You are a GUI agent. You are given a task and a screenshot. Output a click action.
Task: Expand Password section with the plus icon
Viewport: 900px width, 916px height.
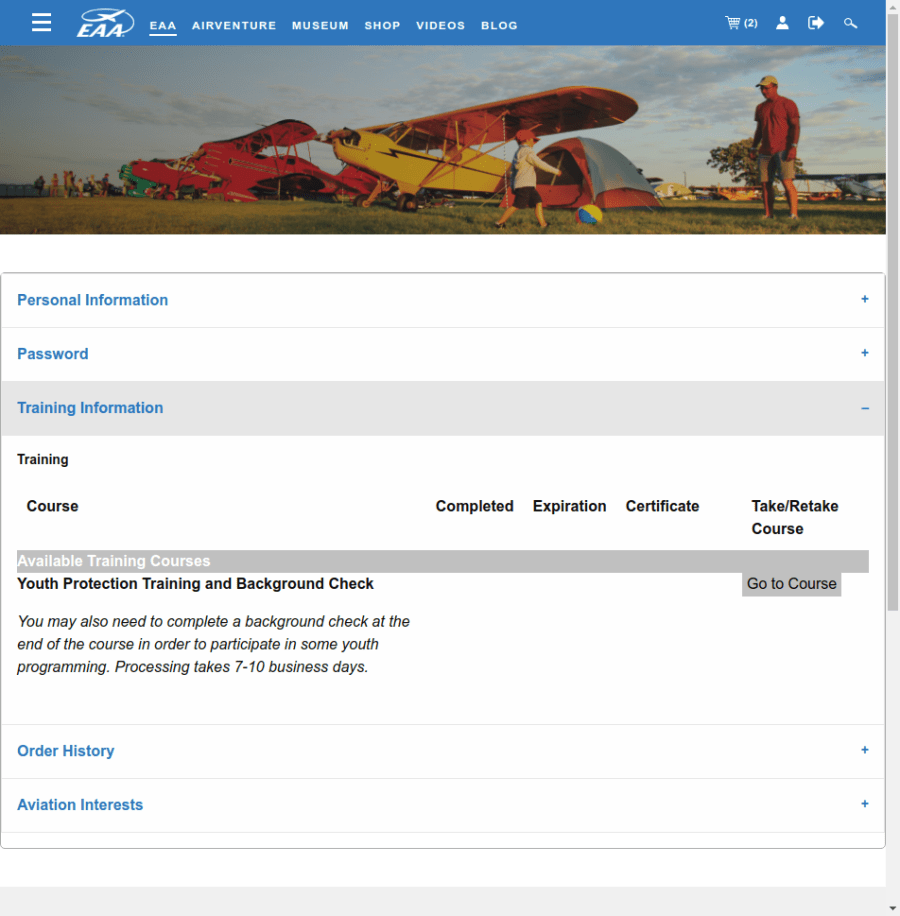click(x=865, y=353)
